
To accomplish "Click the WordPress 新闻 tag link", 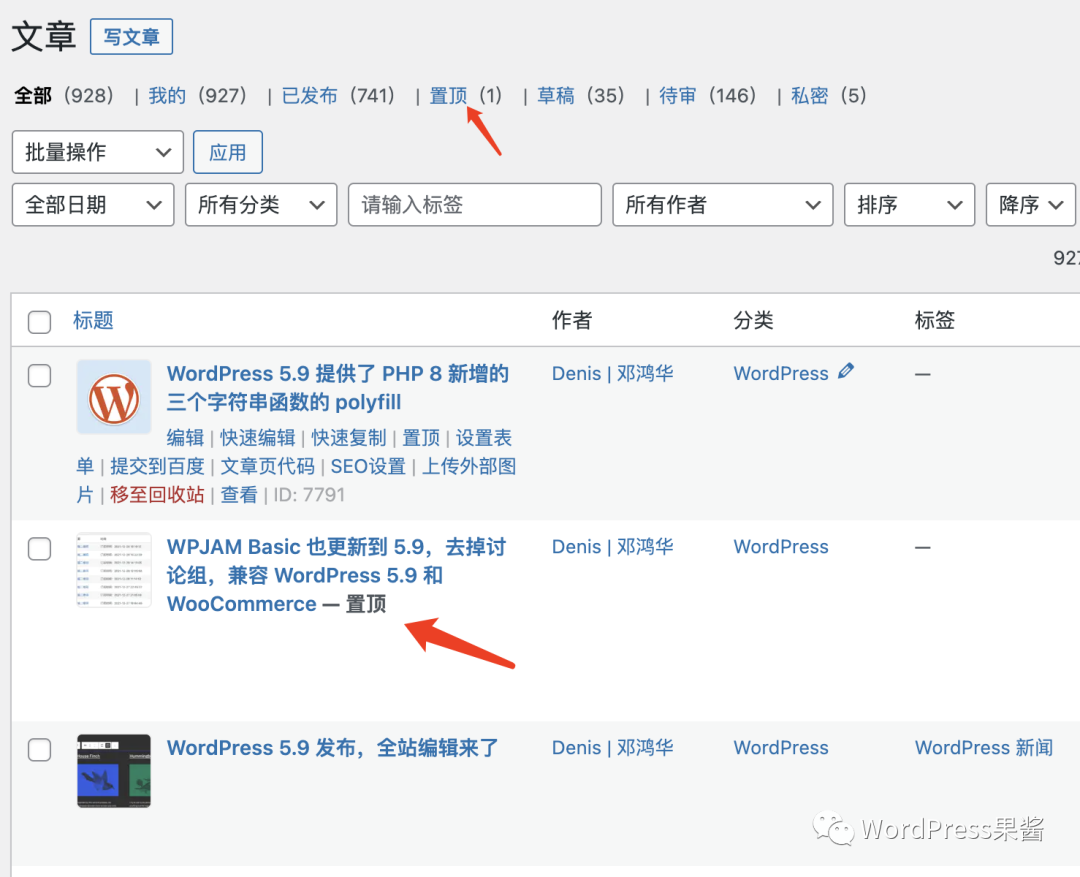I will coord(984,747).
